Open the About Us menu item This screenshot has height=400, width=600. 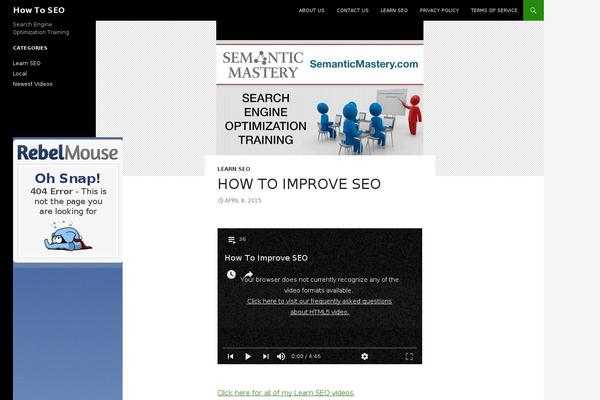[x=311, y=10]
